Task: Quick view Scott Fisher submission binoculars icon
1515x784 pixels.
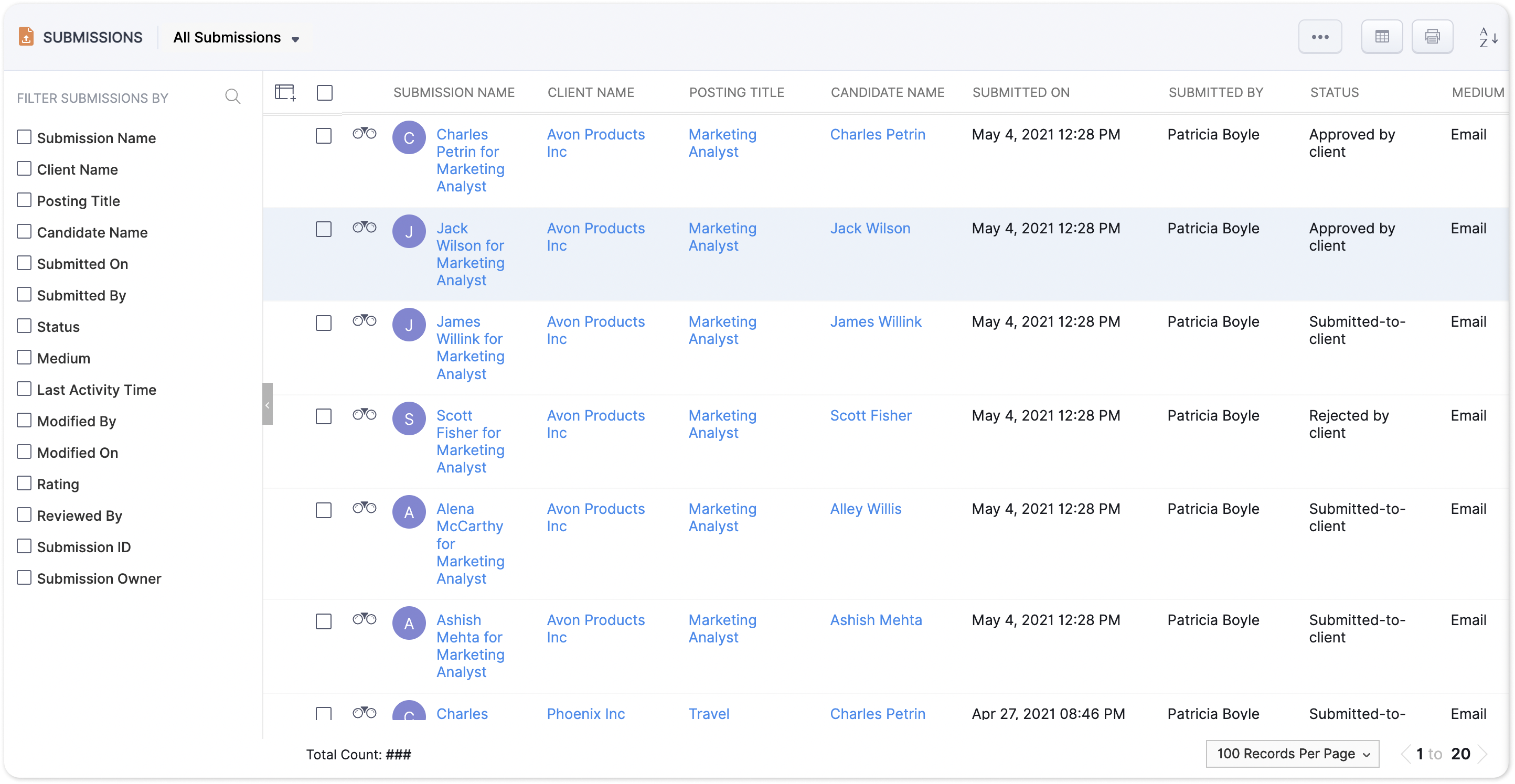Action: tap(364, 415)
